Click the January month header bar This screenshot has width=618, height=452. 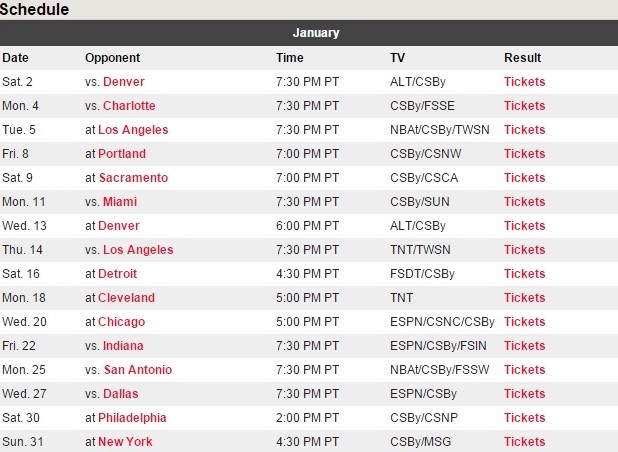309,33
